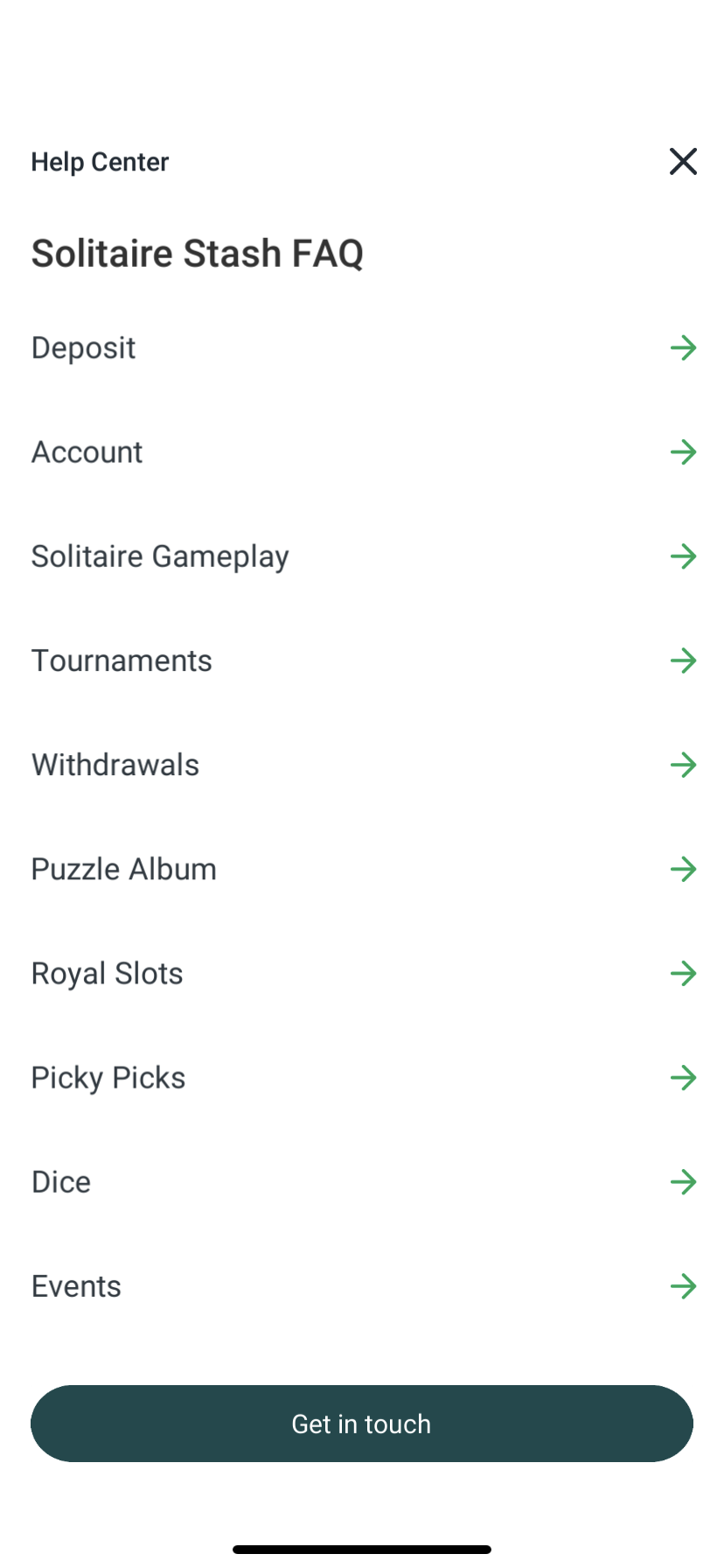Select Puzzle Album from the FAQ list

(124, 869)
